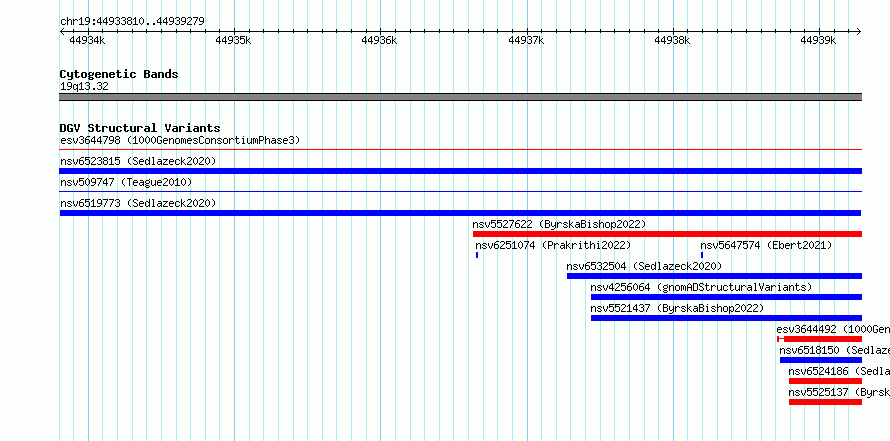890x441 pixels.
Task: Click the blue nsv6532504 variant bar
Action: pyautogui.click(x=715, y=276)
